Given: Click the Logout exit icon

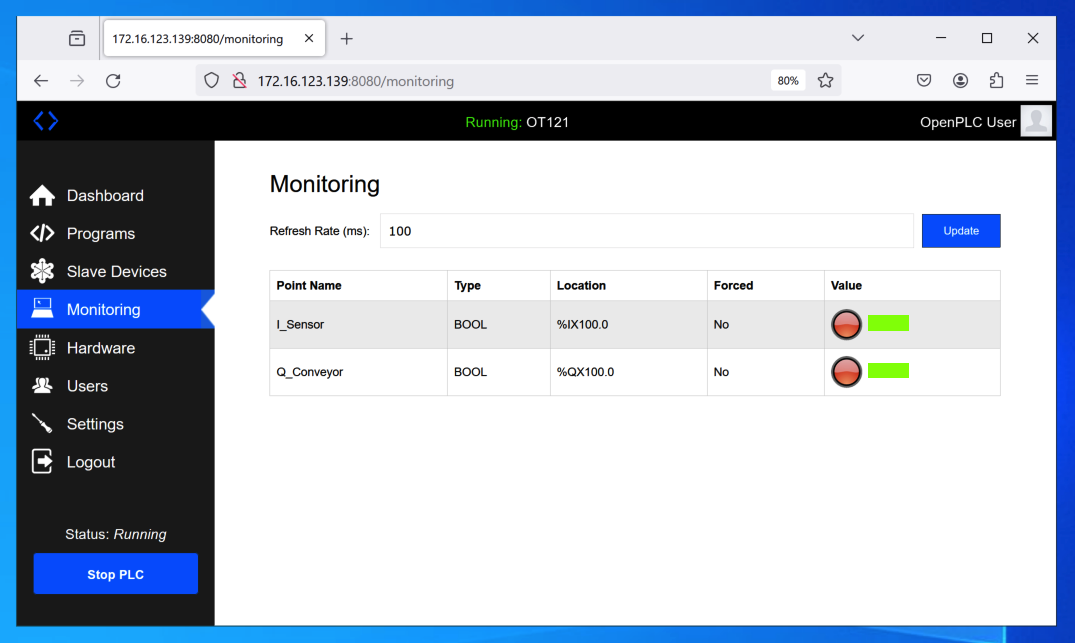Looking at the screenshot, I should [x=42, y=461].
